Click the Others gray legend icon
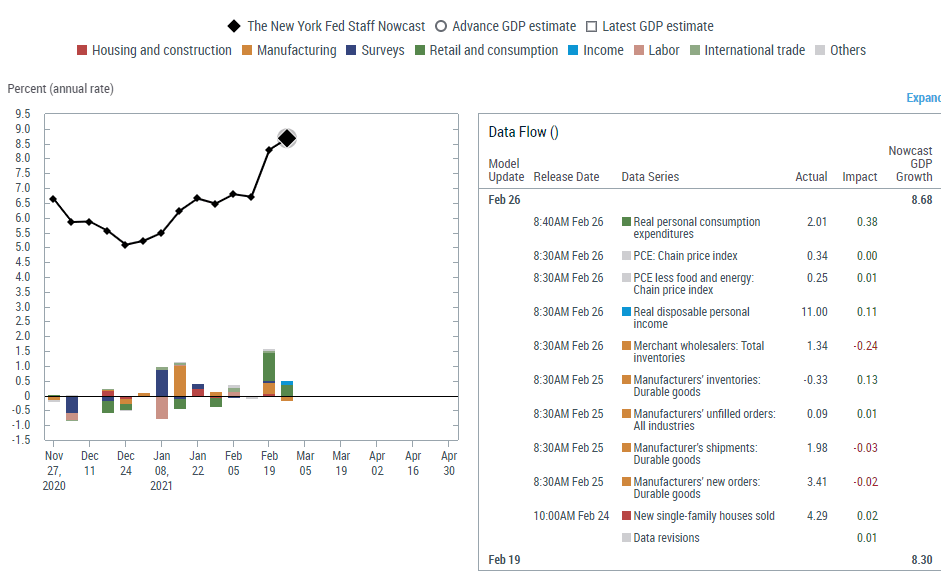941x572 pixels. click(x=821, y=50)
